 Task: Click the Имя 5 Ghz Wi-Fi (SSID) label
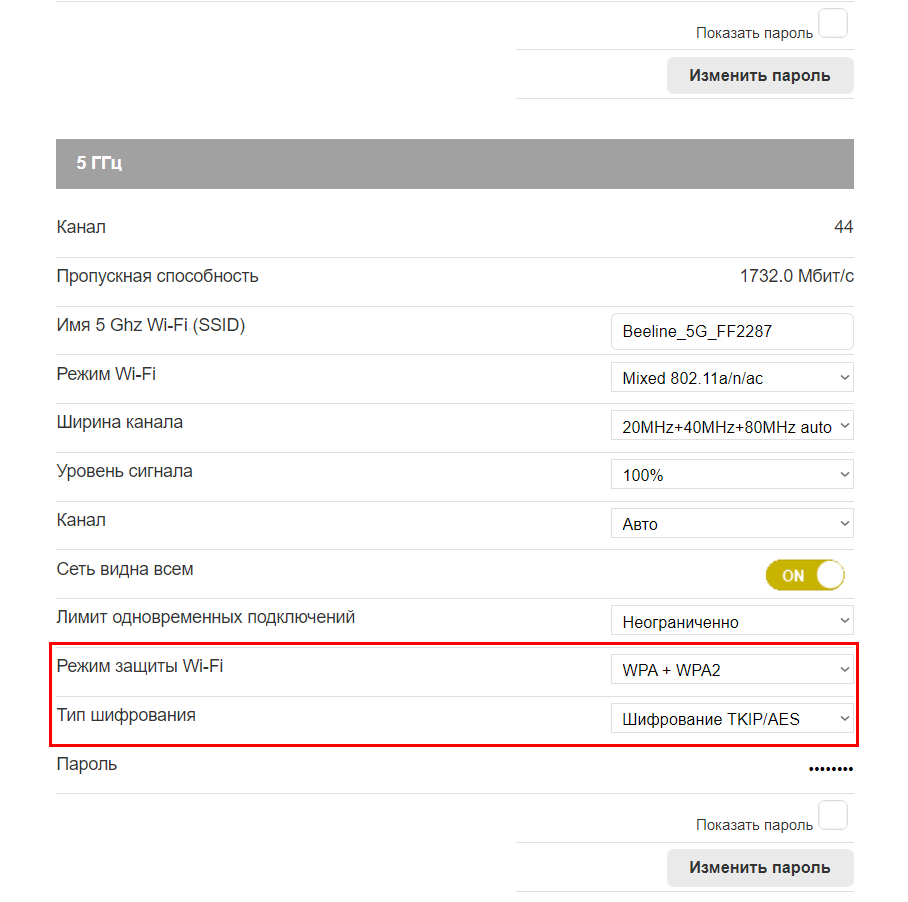click(151, 325)
